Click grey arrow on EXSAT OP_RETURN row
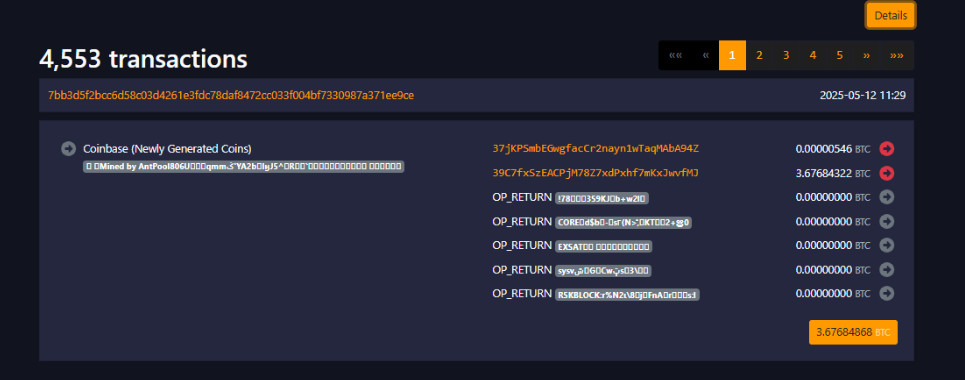The width and height of the screenshot is (965, 380). (x=886, y=245)
